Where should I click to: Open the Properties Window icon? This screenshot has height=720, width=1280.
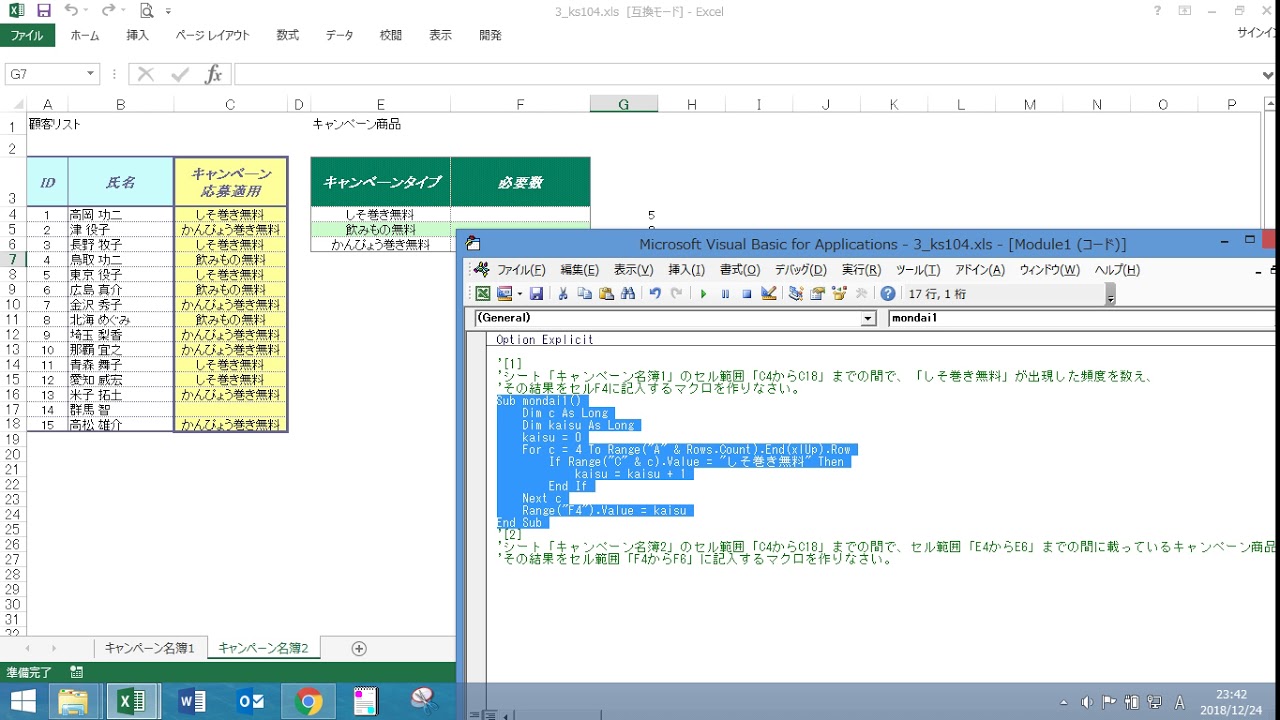click(x=818, y=294)
